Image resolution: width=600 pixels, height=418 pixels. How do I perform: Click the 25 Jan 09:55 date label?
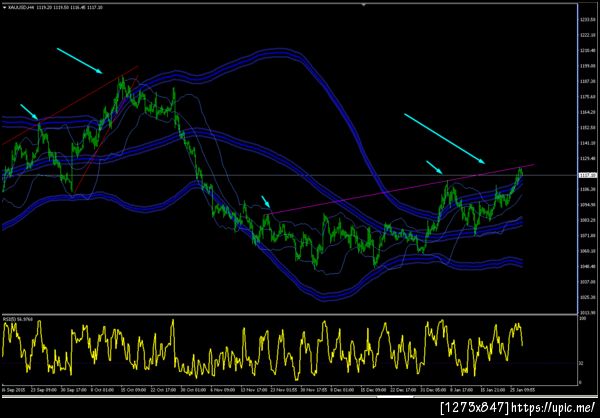click(x=524, y=390)
